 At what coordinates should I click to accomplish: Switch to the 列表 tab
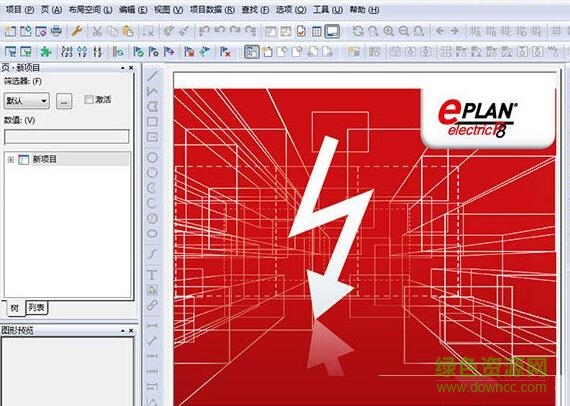[x=36, y=308]
